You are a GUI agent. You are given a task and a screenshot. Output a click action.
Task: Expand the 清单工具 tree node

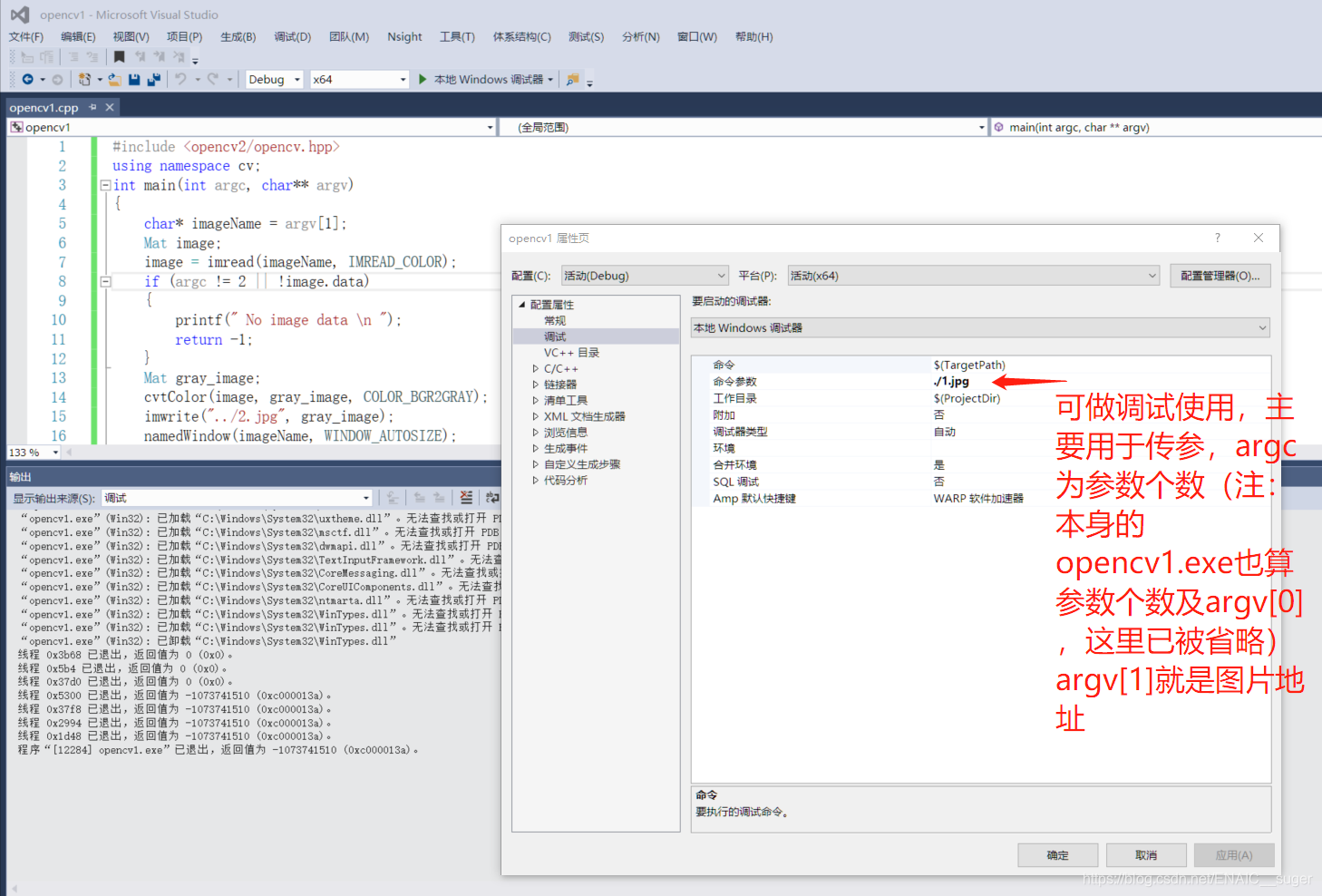tap(535, 400)
